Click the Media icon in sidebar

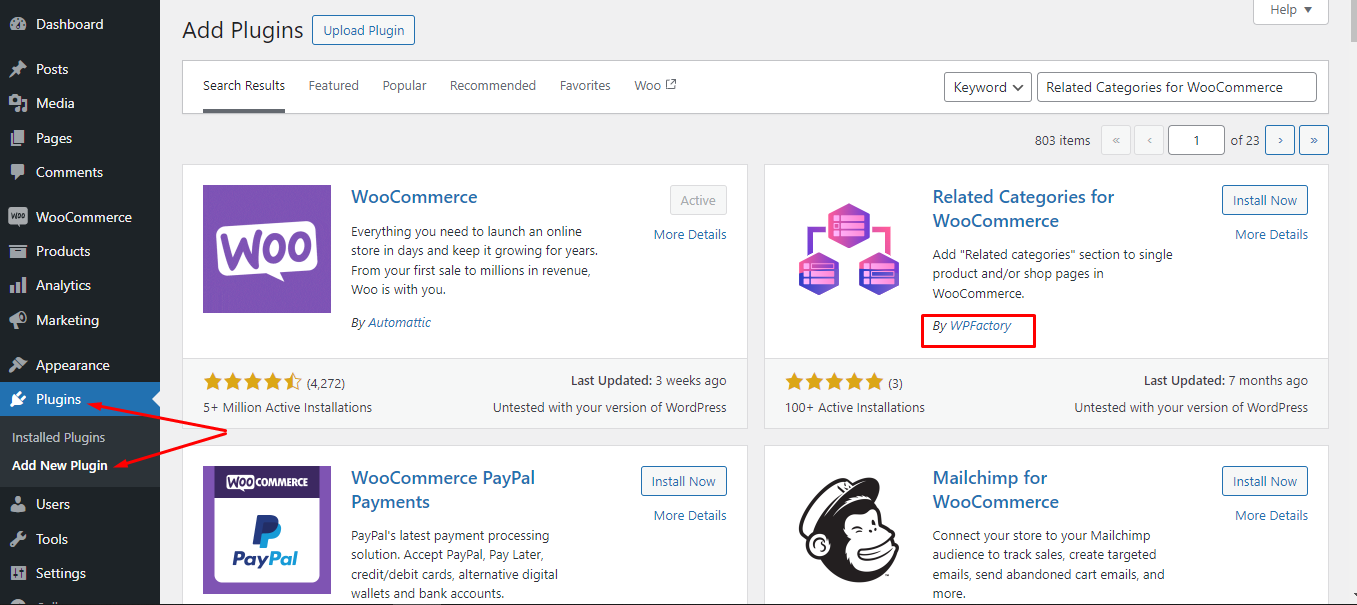click(17, 103)
